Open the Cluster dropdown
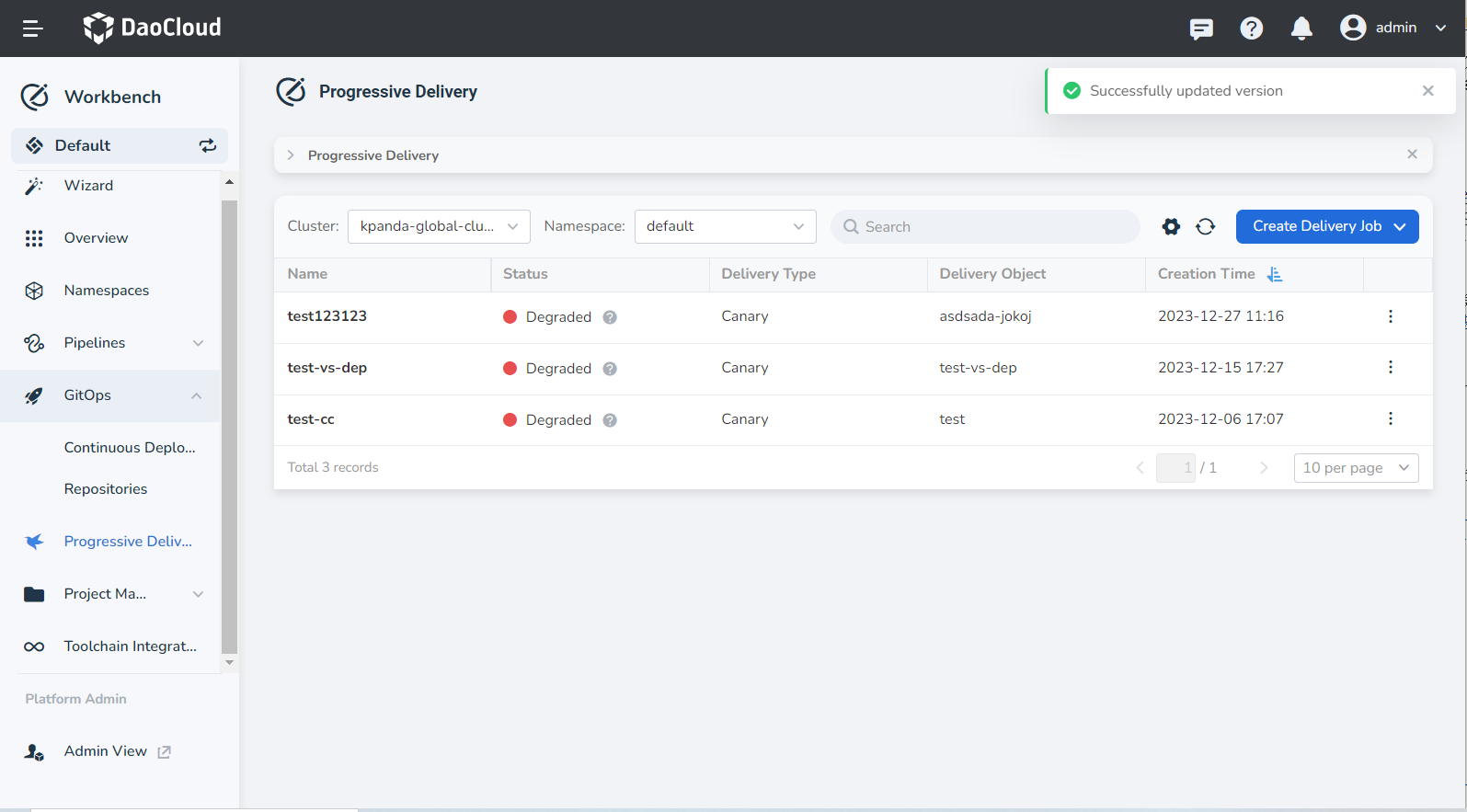The image size is (1467, 812). (x=439, y=226)
